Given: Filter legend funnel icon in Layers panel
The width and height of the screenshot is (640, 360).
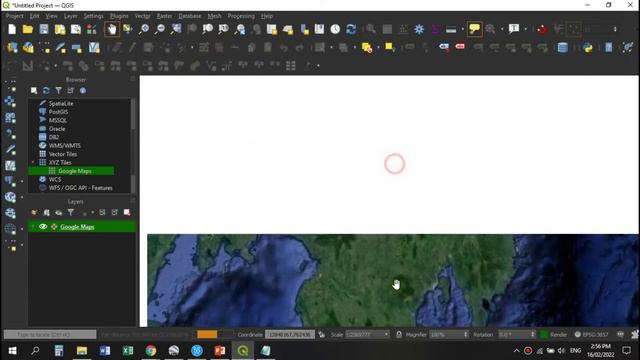Looking at the screenshot, I should pos(71,213).
